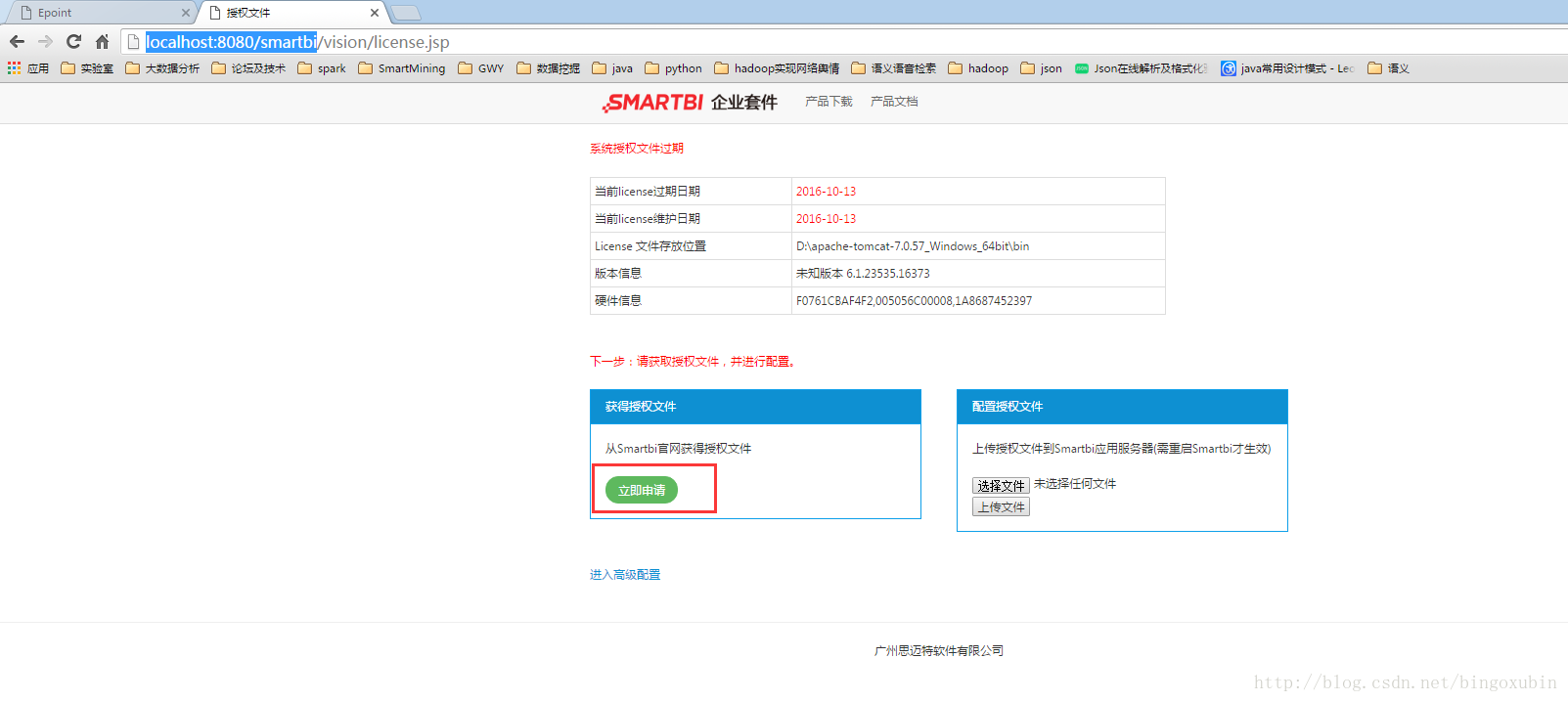Close the Epoint tab
Viewport: 1568px width, 702px height.
point(186,13)
